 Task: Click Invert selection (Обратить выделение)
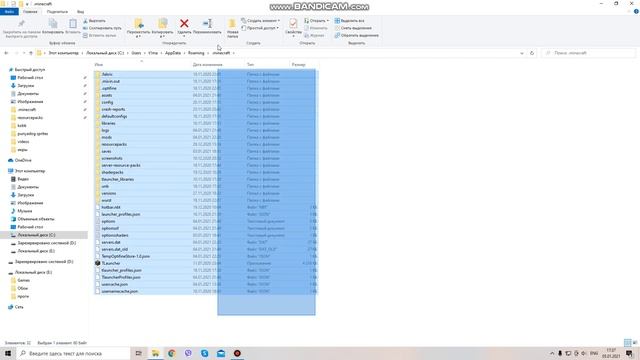click(356, 36)
